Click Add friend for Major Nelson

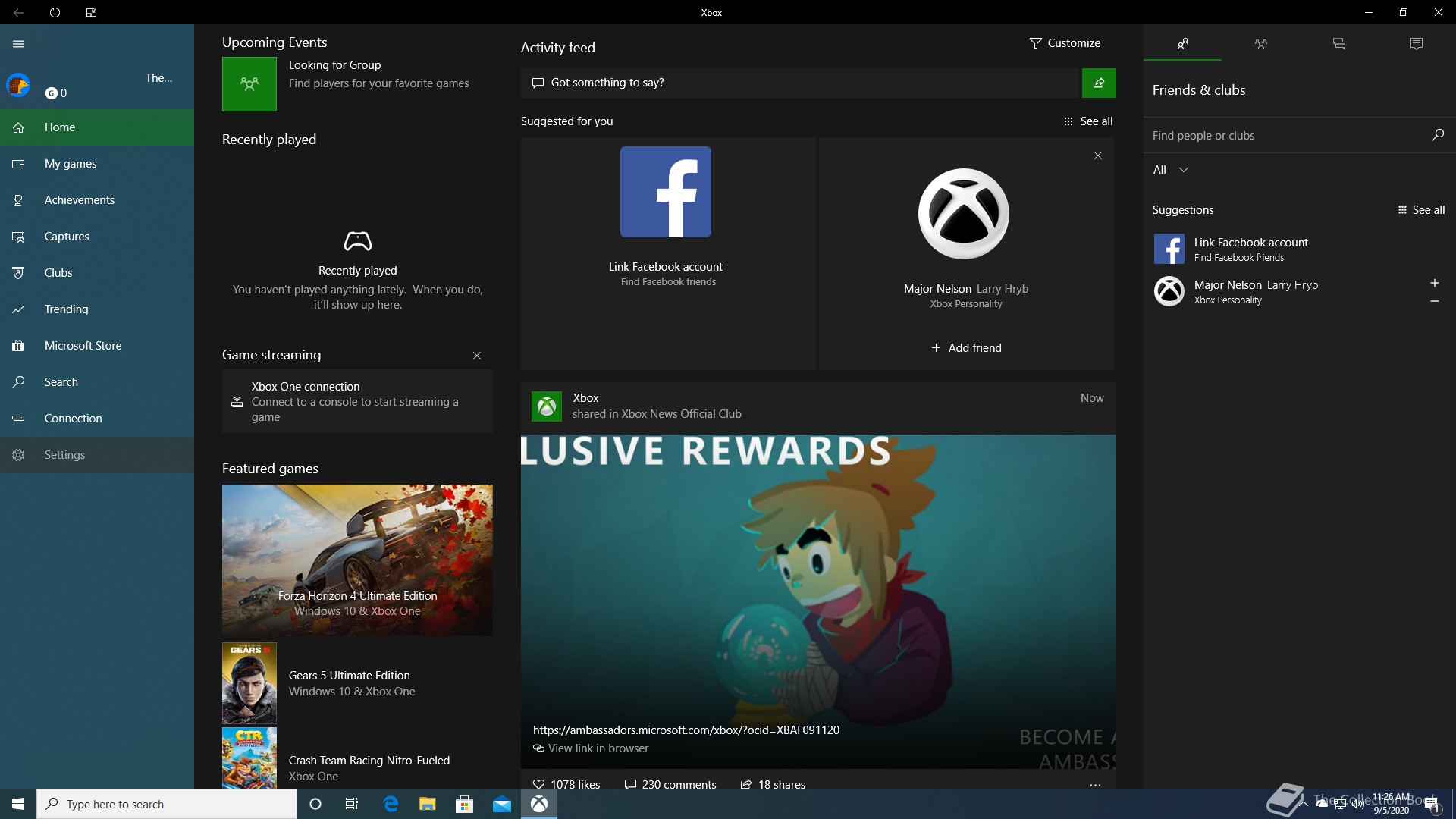(x=966, y=348)
